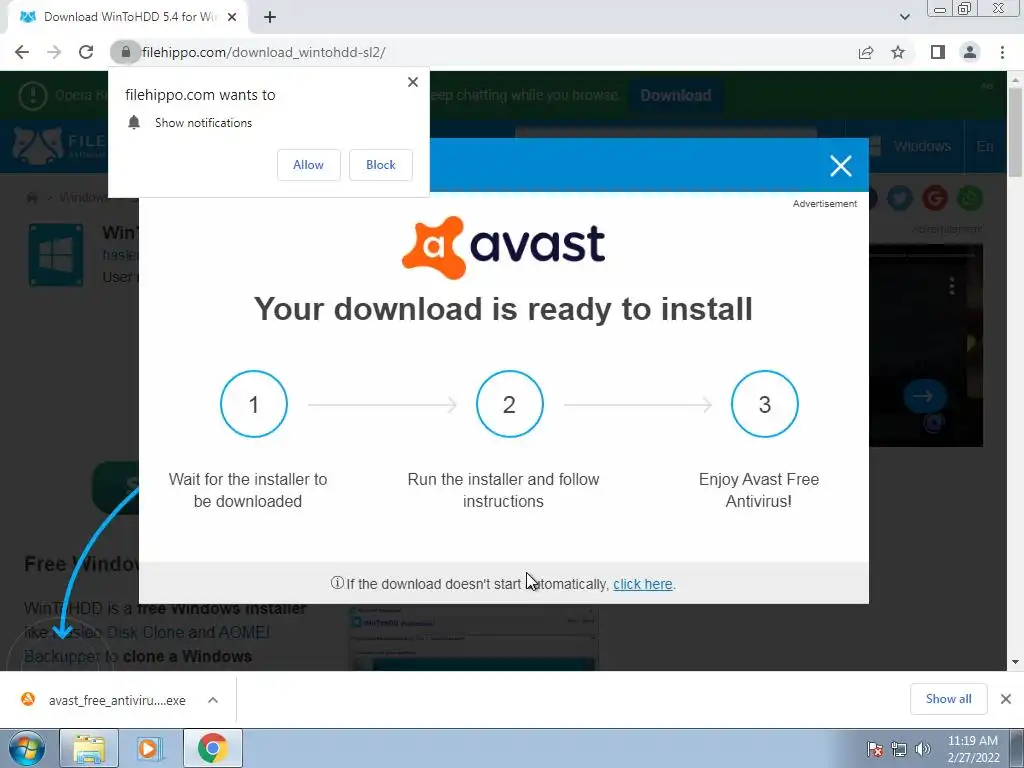Open the En language menu in header

coord(985,146)
